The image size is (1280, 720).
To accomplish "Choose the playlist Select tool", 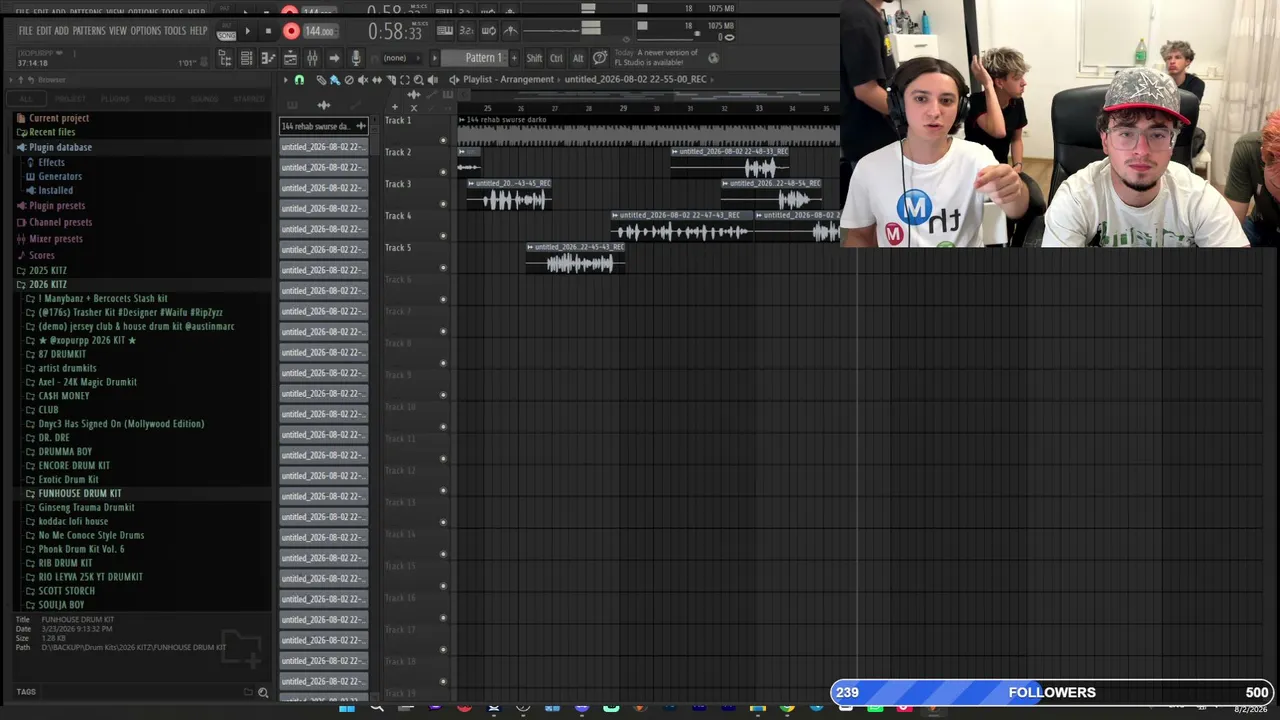I will pyautogui.click(x=405, y=80).
